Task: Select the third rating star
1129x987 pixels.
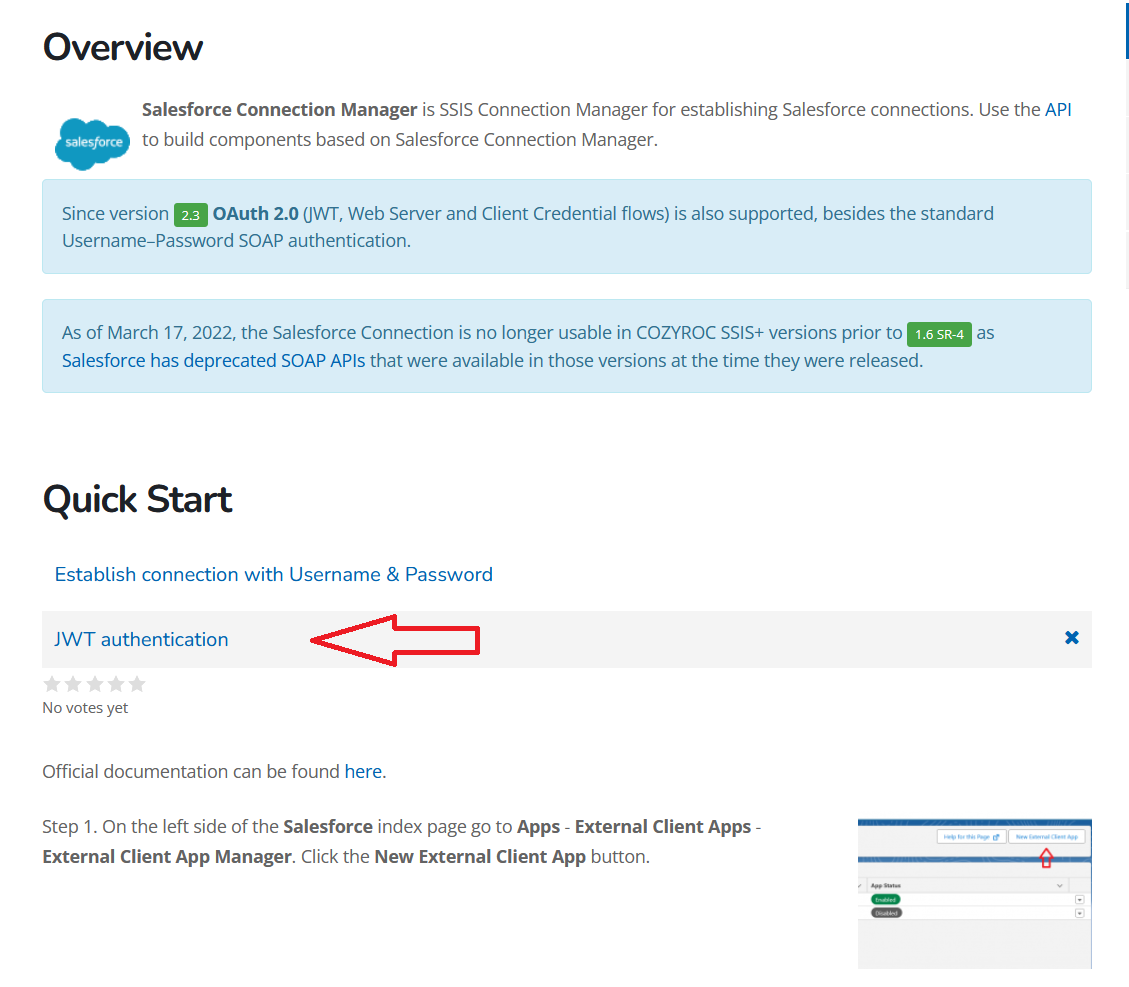Action: [x=95, y=685]
